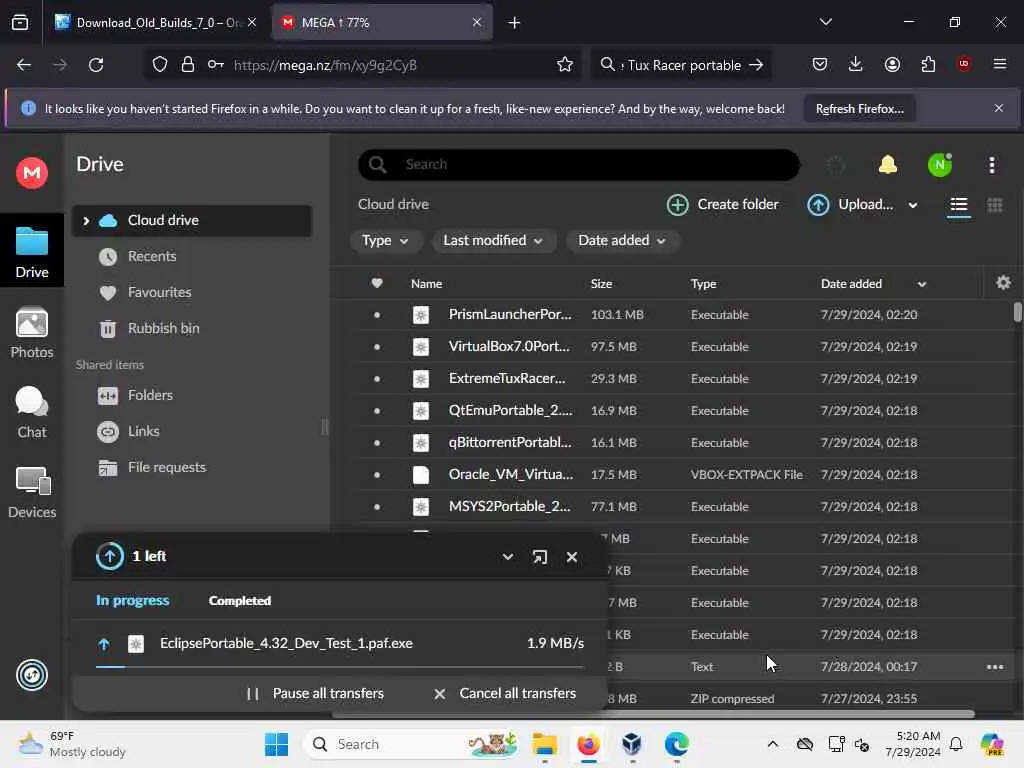The width and height of the screenshot is (1024, 768).
Task: Go back in browser
Action: click(24, 65)
